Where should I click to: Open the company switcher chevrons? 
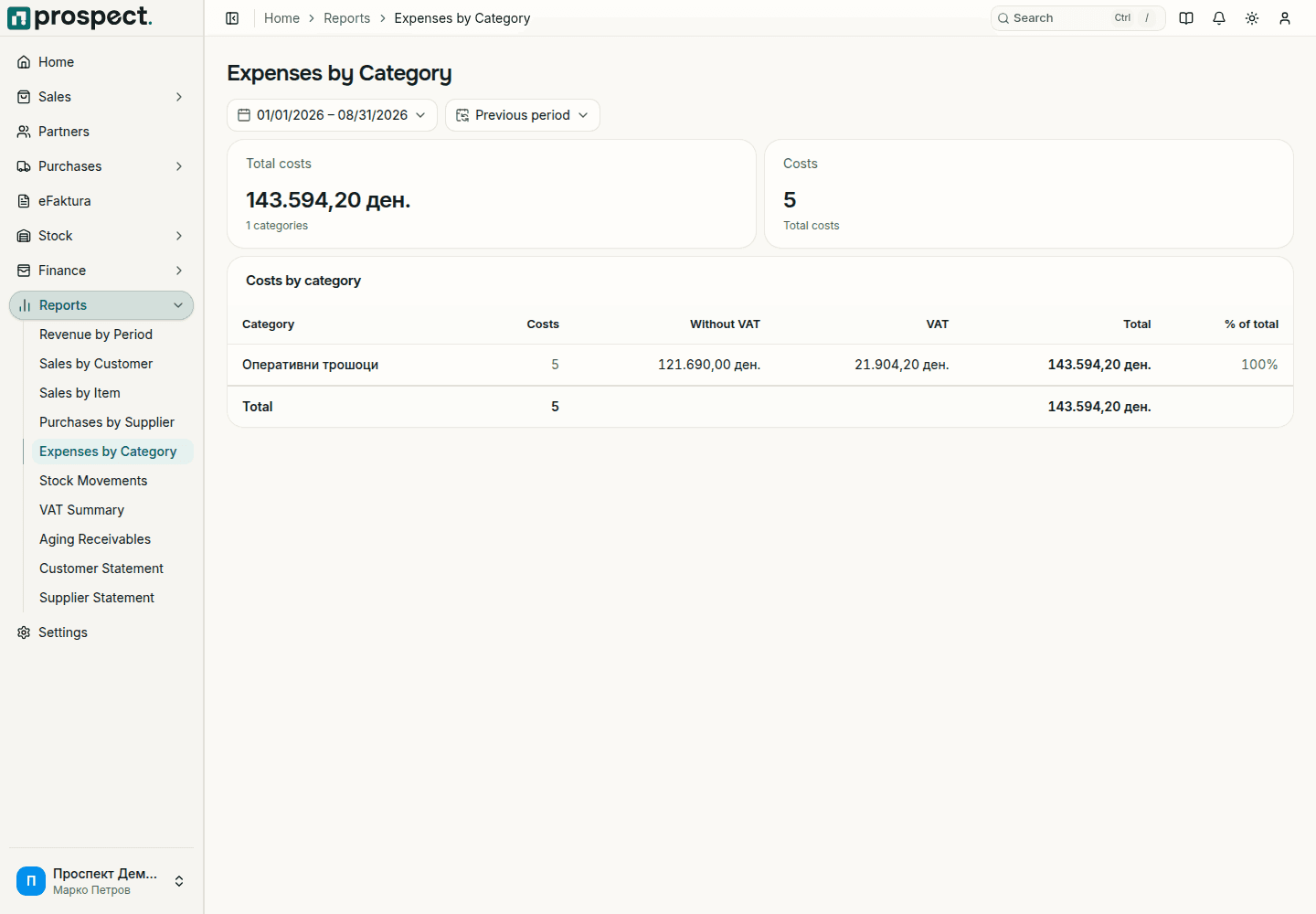[179, 881]
